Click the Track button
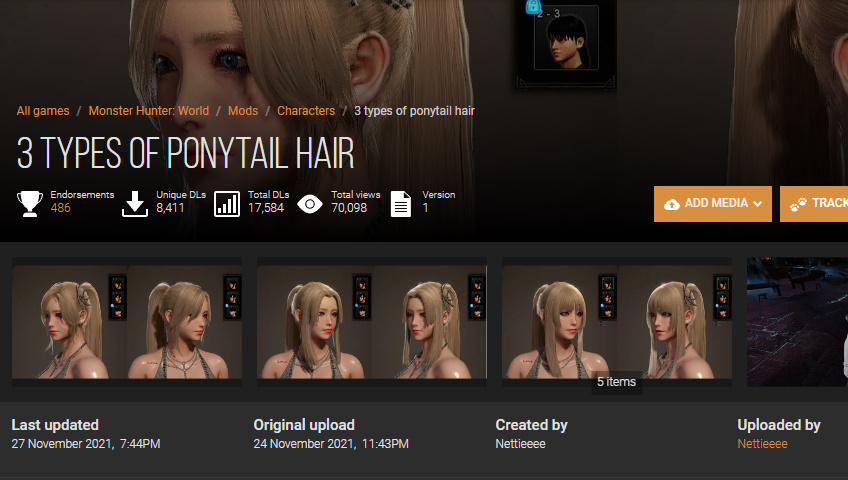 pos(814,204)
